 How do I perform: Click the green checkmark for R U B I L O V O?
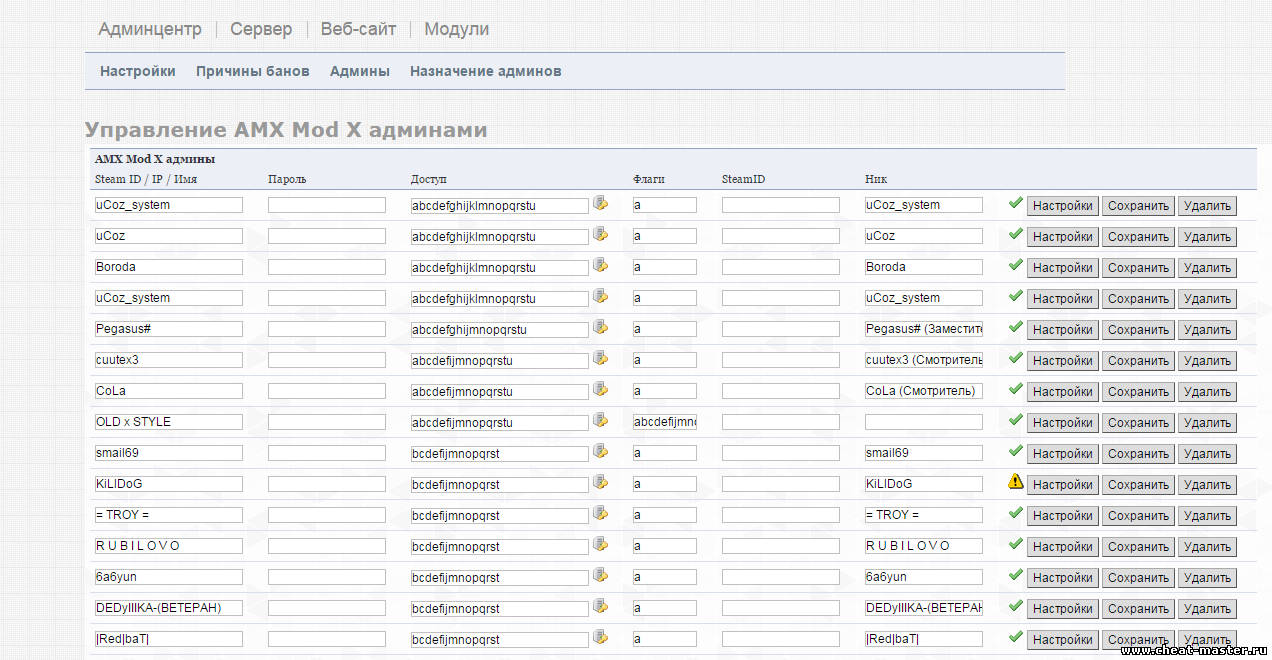pos(1016,544)
